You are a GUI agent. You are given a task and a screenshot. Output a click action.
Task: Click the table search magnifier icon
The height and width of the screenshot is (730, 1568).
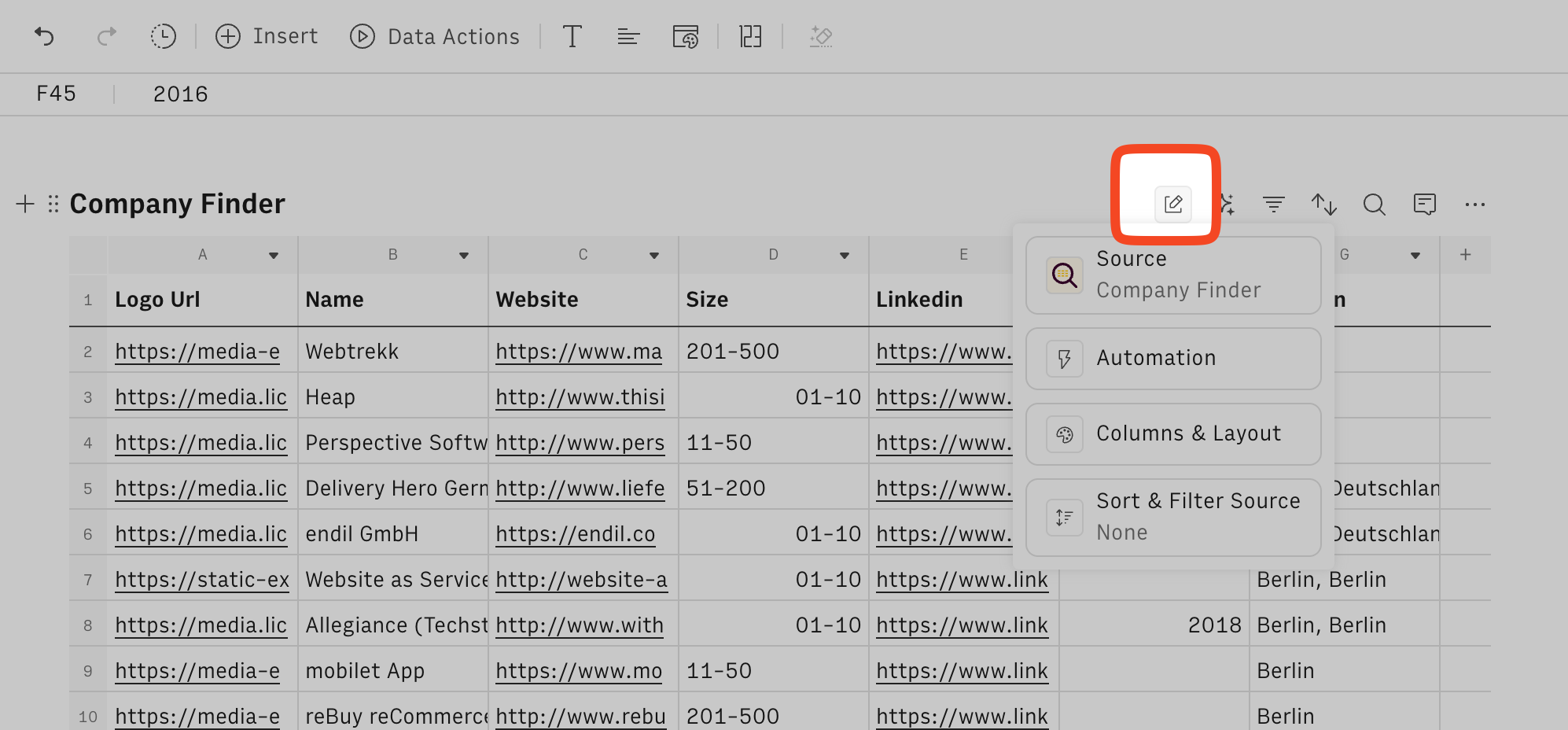1375,205
